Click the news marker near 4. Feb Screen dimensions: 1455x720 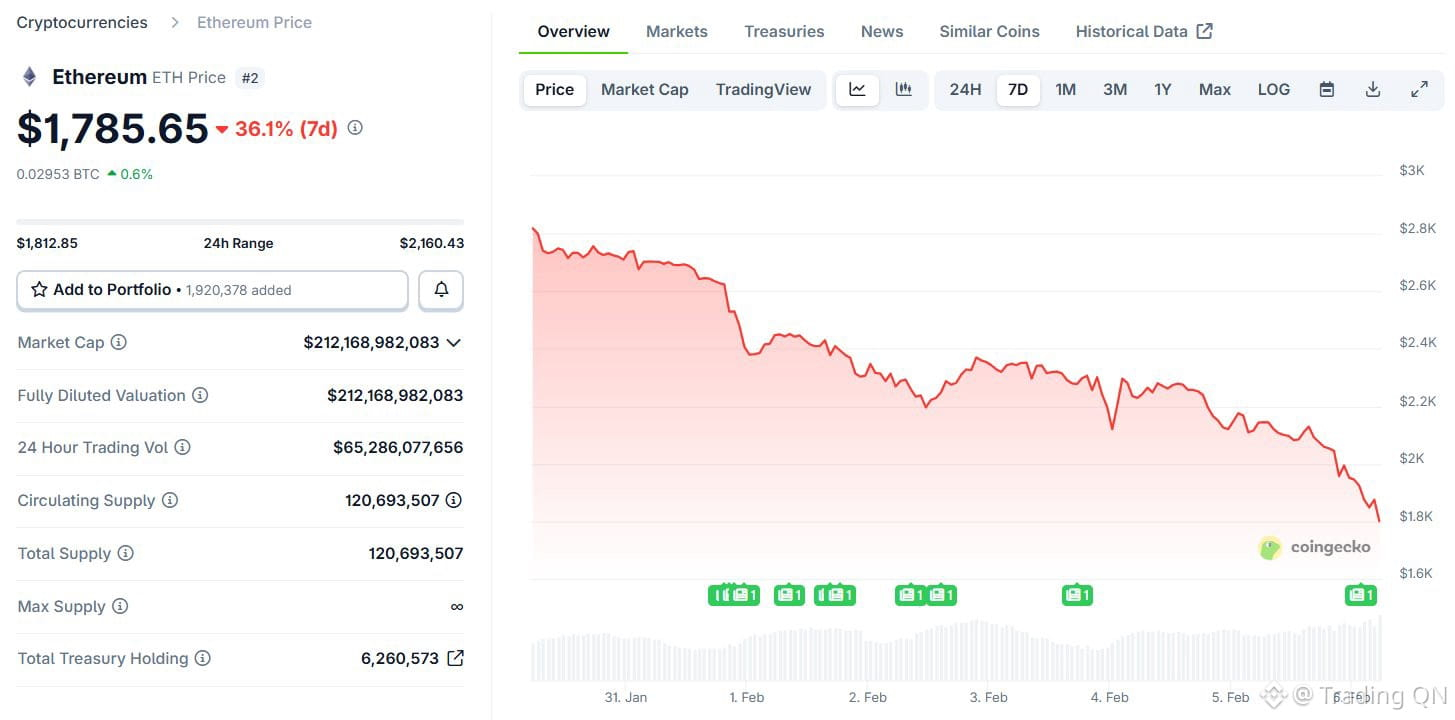(1077, 595)
